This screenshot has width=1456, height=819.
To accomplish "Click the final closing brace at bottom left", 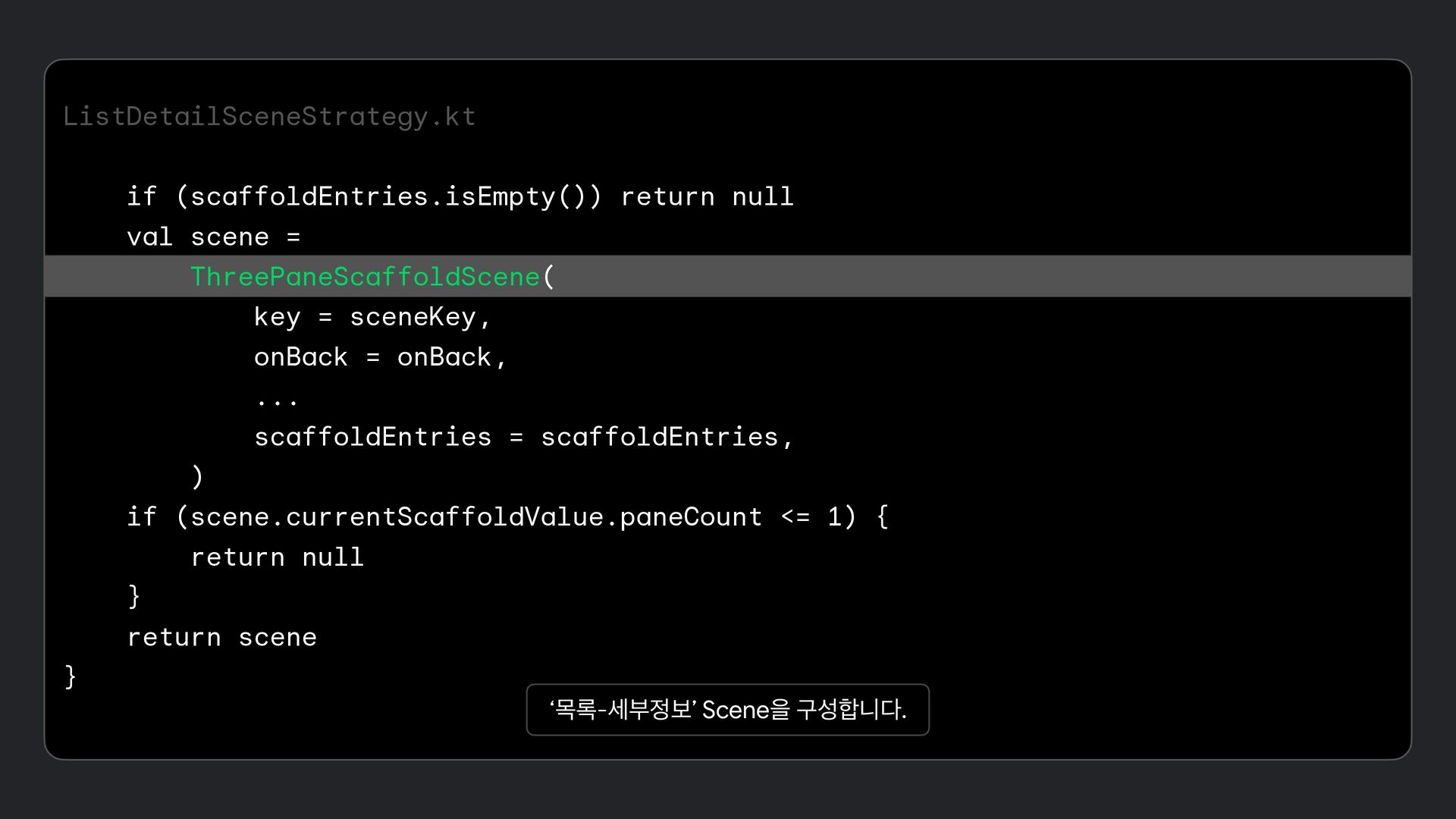I will pos(71,676).
